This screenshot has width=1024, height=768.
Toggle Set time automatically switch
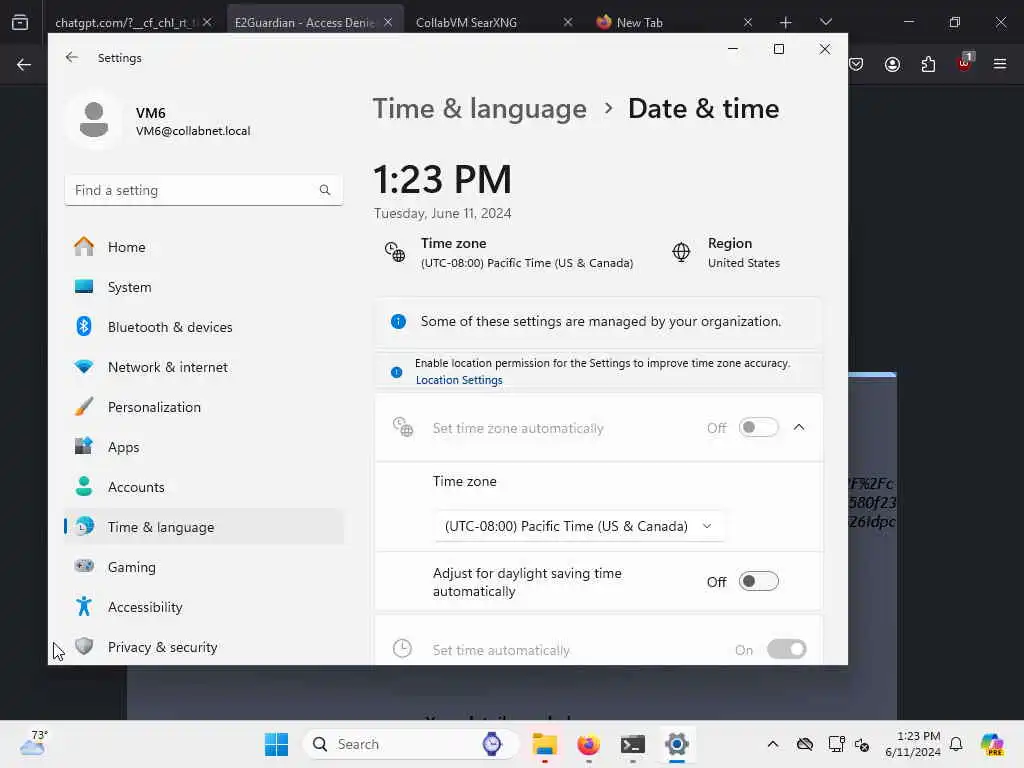[x=786, y=649]
